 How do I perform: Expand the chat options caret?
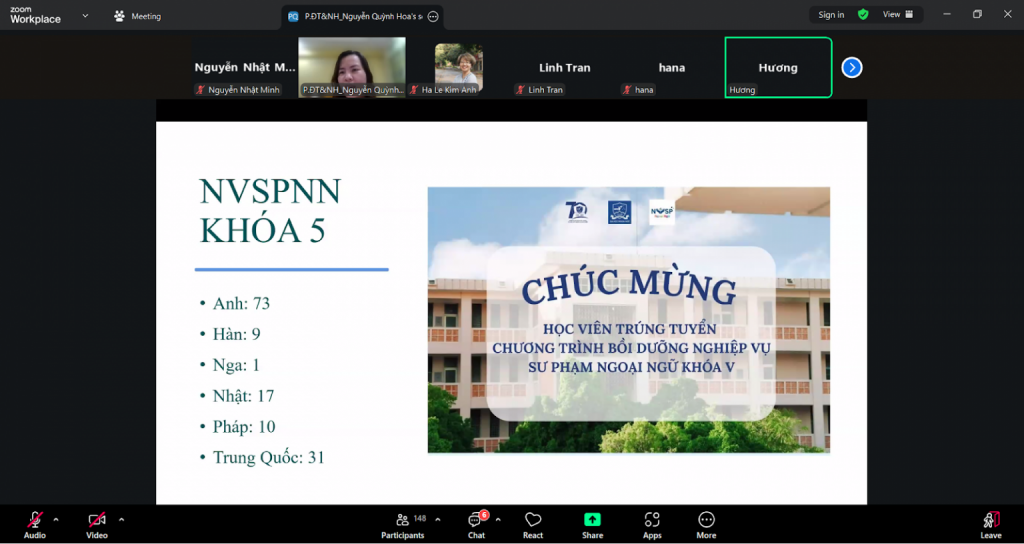(498, 519)
